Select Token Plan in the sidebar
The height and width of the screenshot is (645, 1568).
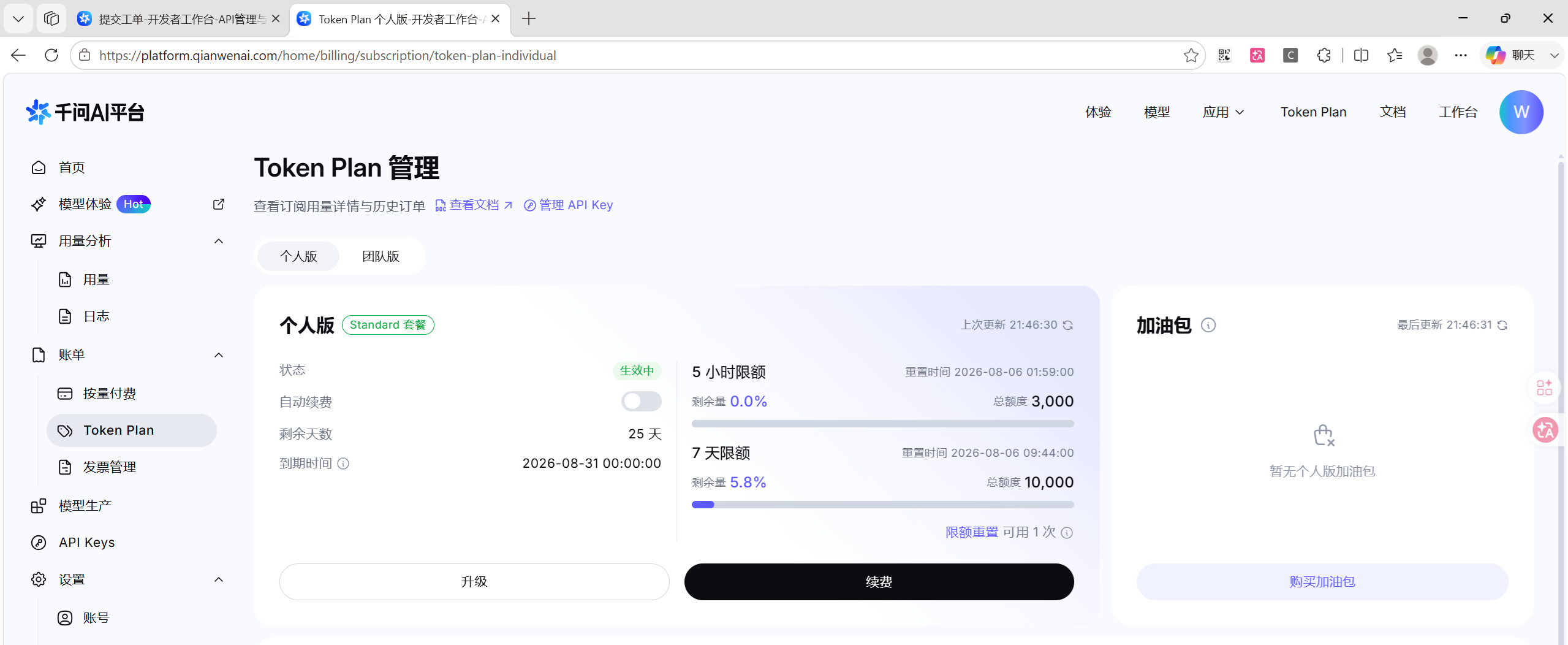click(132, 430)
